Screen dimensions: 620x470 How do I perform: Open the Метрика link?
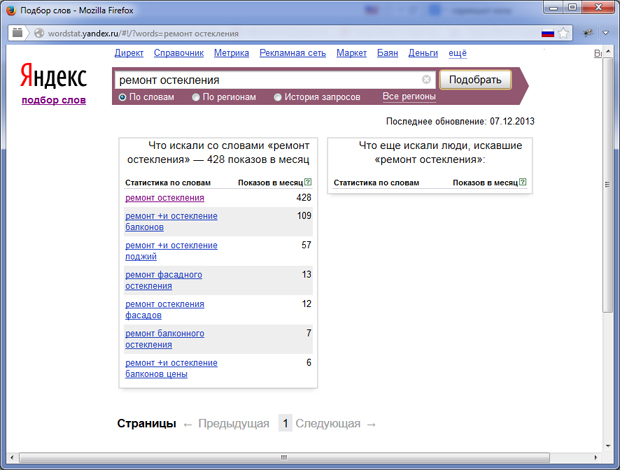(x=232, y=53)
